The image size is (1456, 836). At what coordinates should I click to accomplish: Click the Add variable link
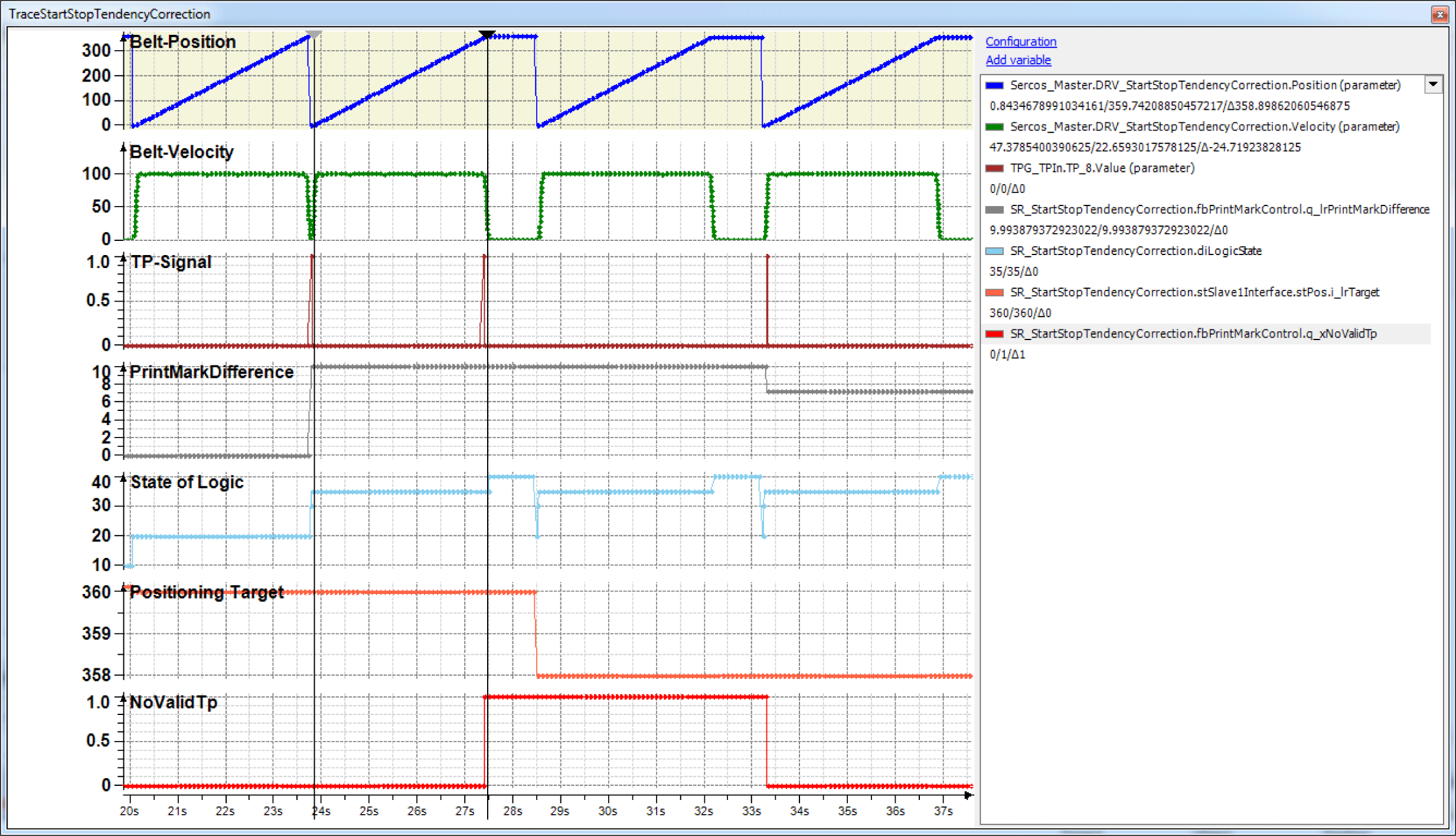(x=1018, y=60)
